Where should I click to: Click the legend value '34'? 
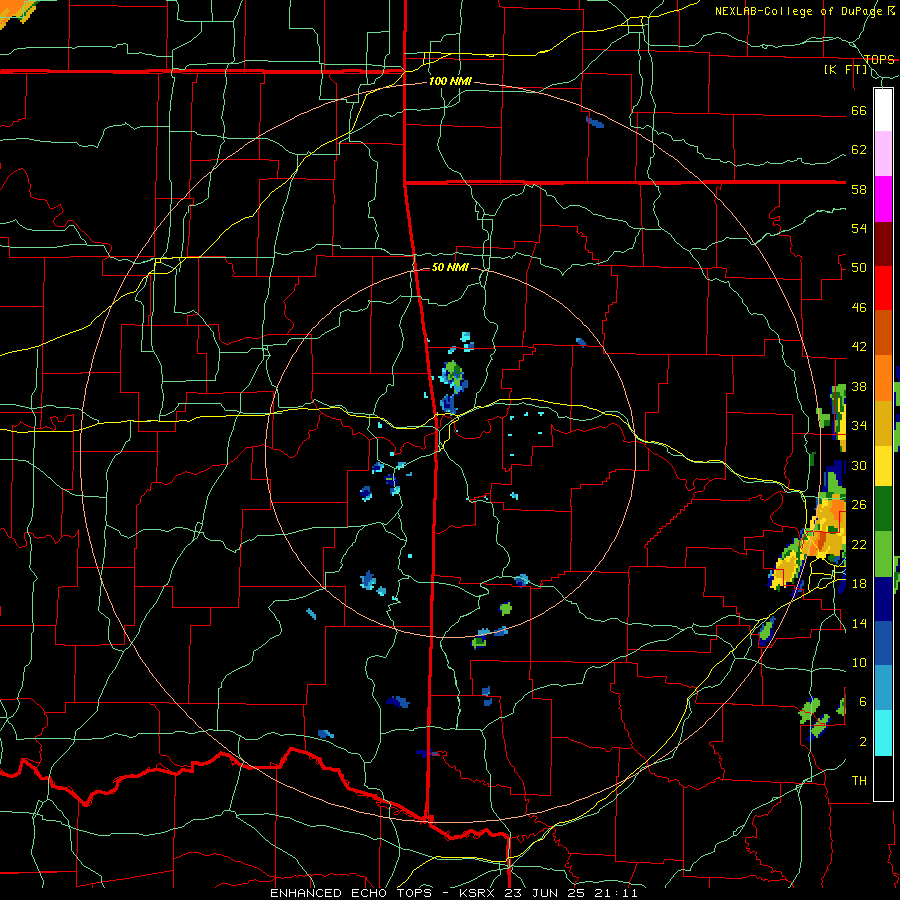tap(859, 426)
